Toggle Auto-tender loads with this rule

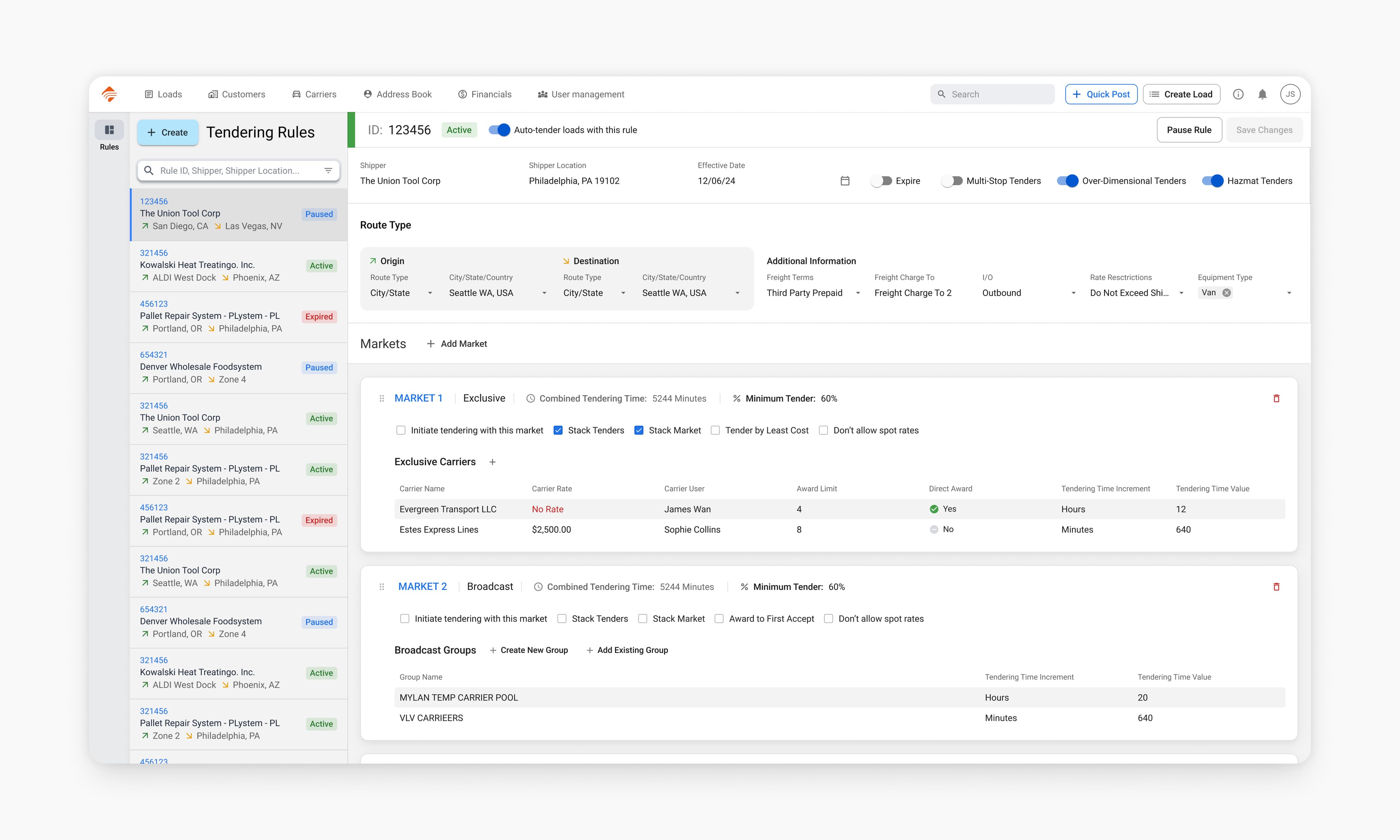pyautogui.click(x=499, y=130)
